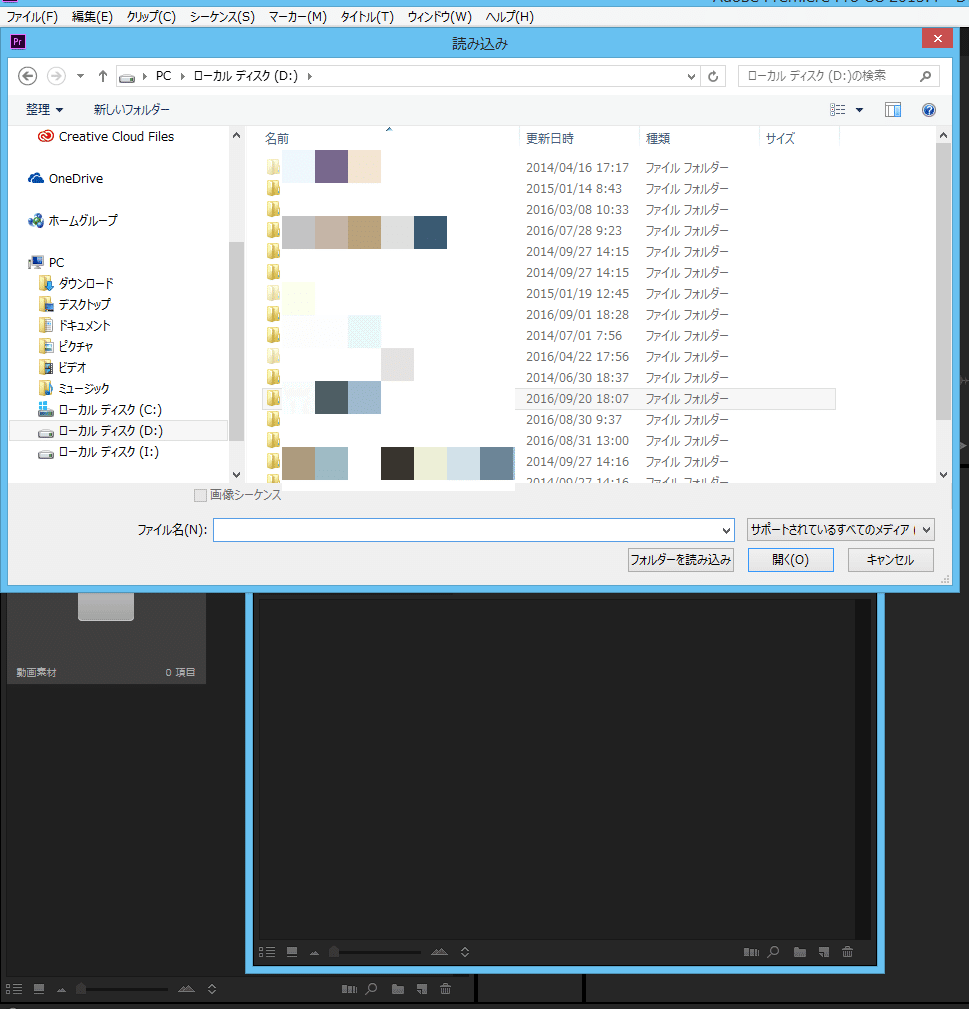Image resolution: width=969 pixels, height=1009 pixels.
Task: Switch to icon view in lower-left project panel
Action: (x=39, y=989)
